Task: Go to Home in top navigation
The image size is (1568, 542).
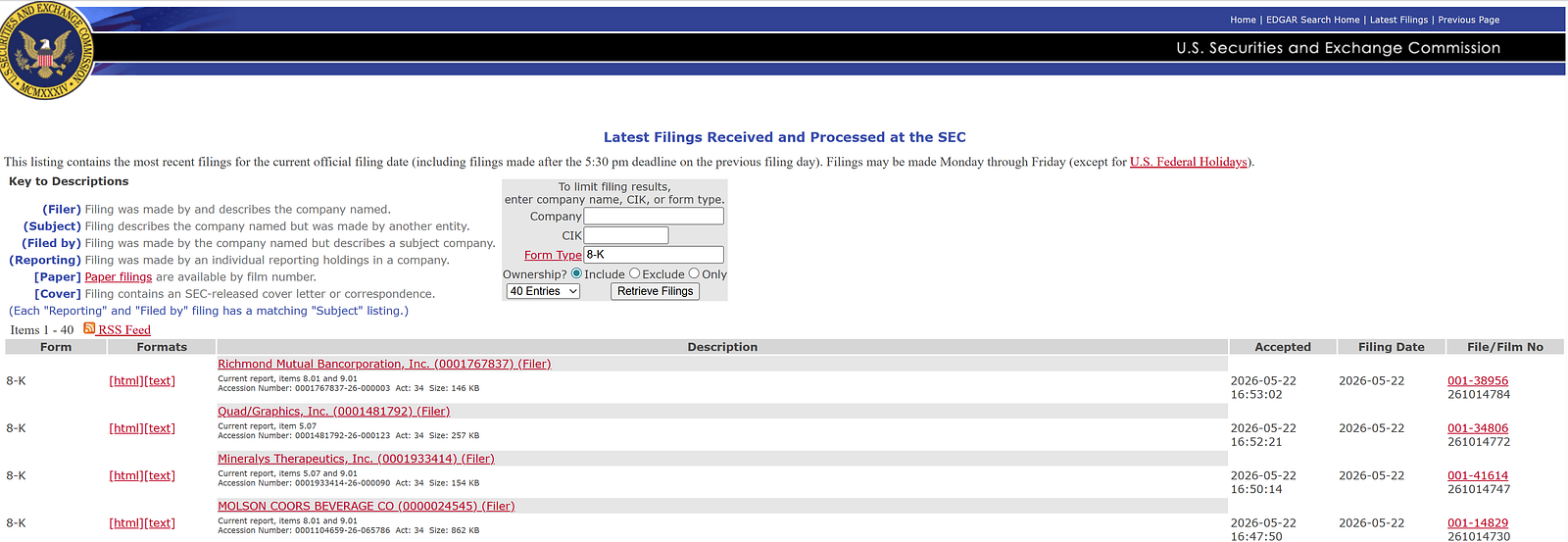Action: pyautogui.click(x=1243, y=20)
